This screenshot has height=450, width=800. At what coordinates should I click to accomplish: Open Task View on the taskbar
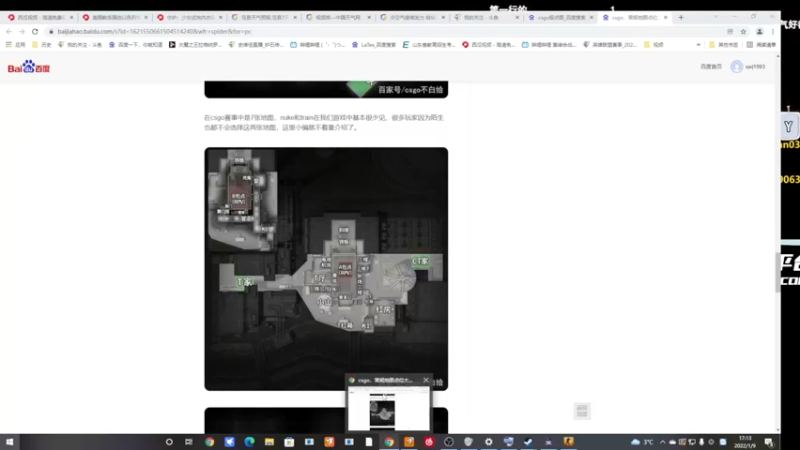point(189,442)
